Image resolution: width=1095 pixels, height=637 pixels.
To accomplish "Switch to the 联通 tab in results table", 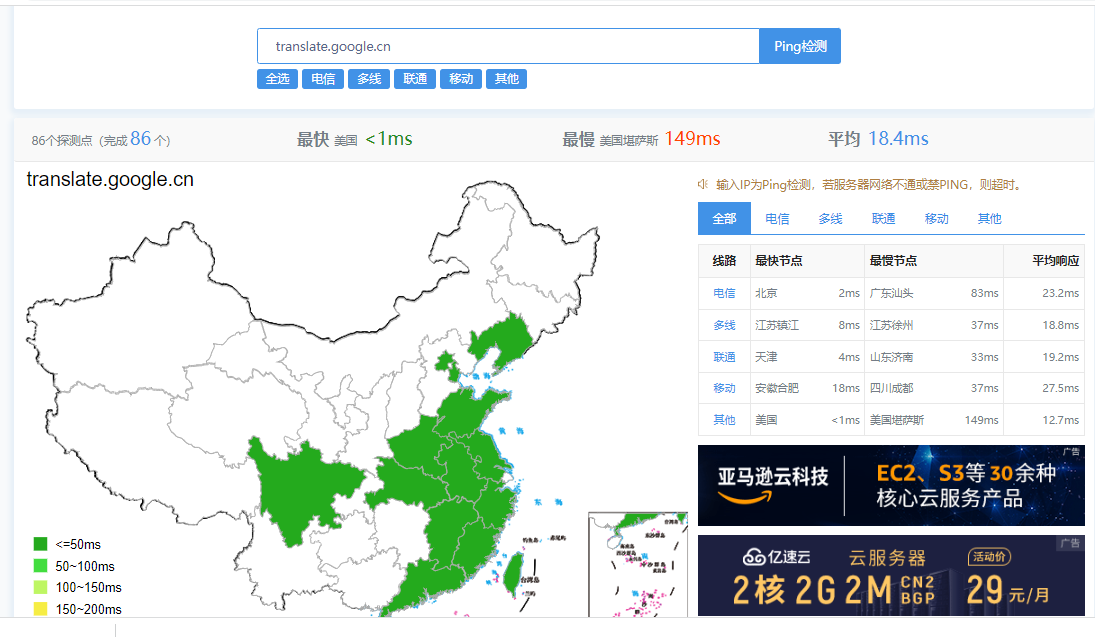I will 883,219.
